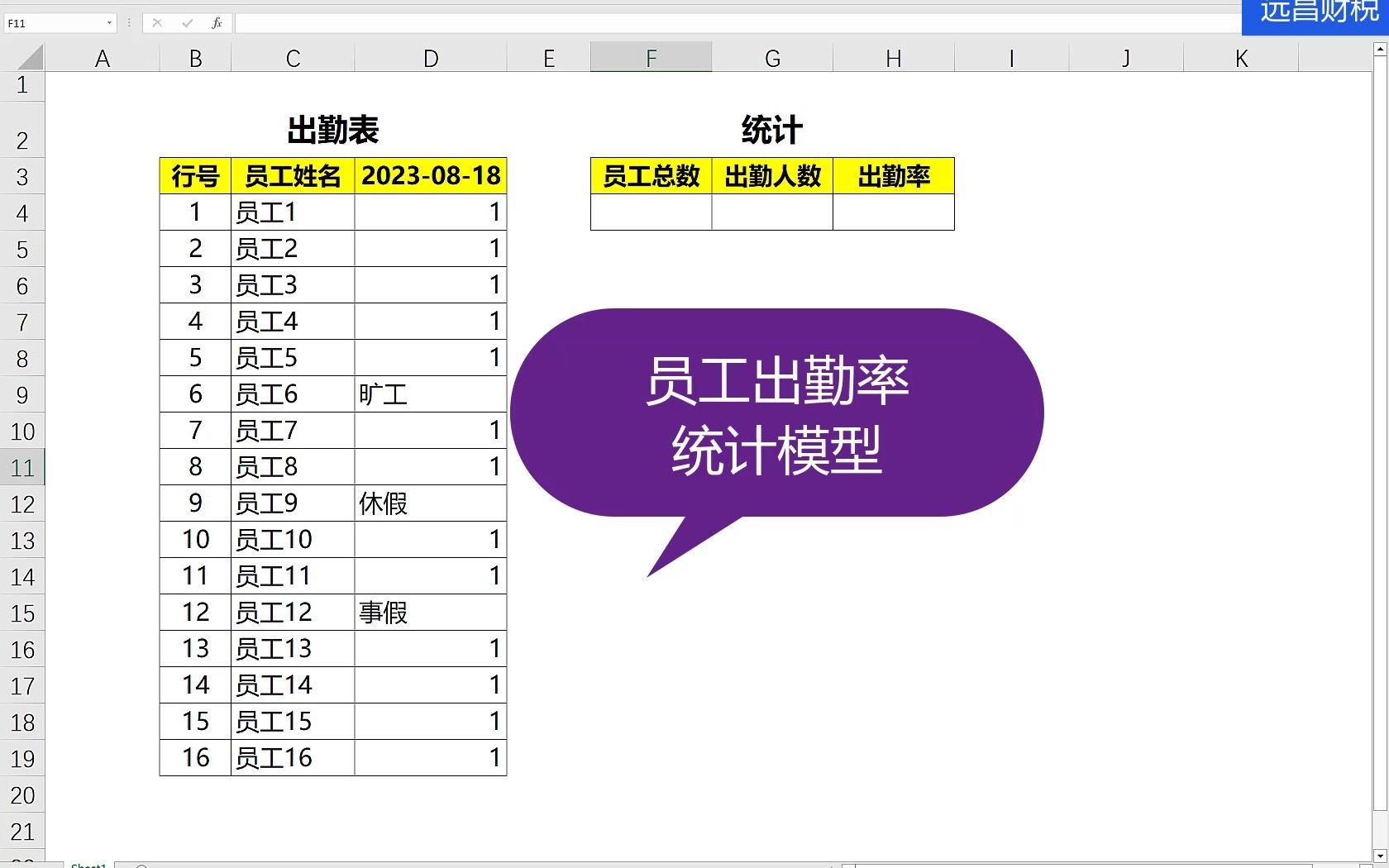Select column F header

click(x=652, y=58)
